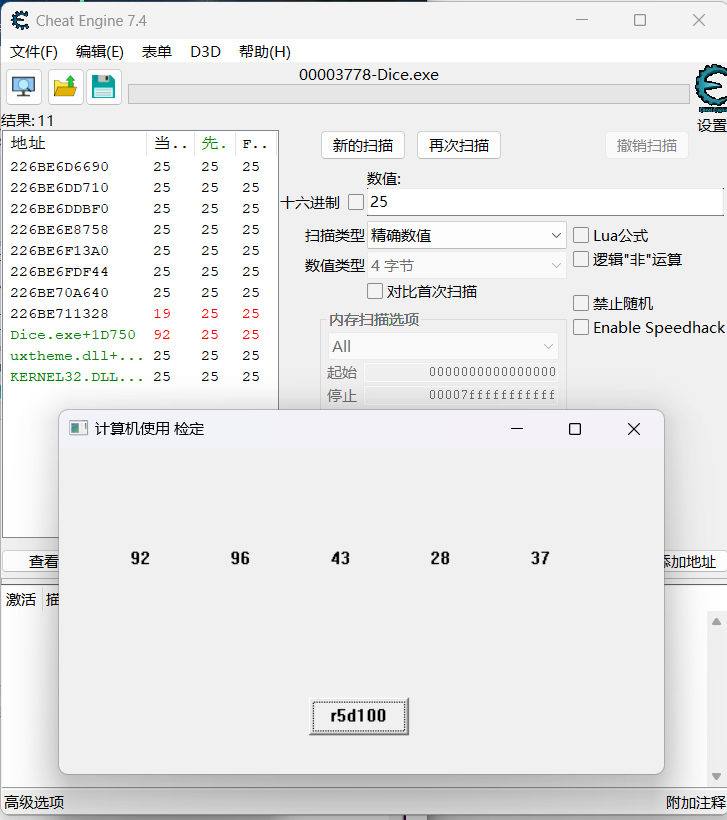Click the open folder toolbar icon
This screenshot has height=820, width=727.
(x=65, y=87)
